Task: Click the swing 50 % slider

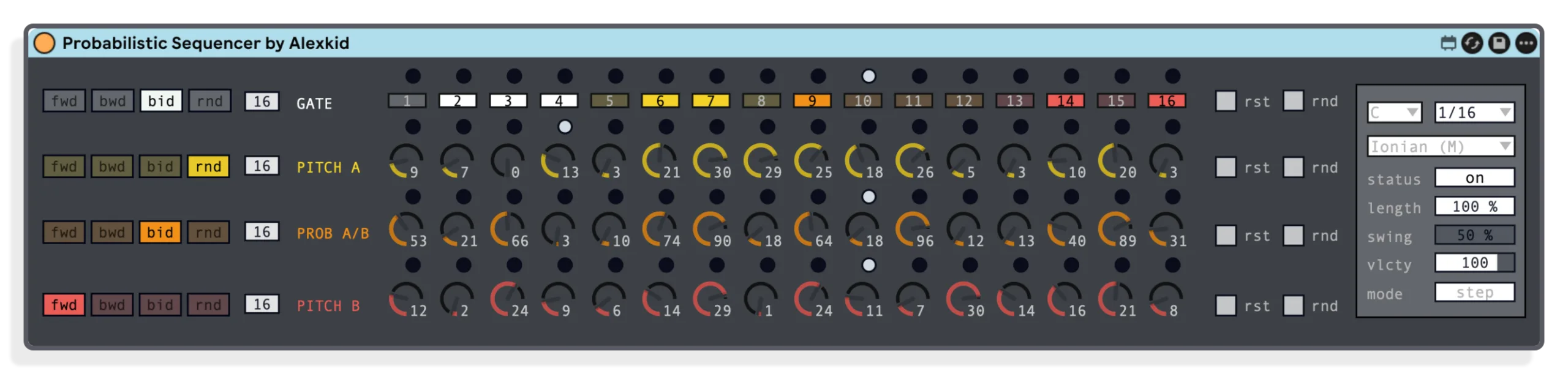Action: pos(1474,235)
